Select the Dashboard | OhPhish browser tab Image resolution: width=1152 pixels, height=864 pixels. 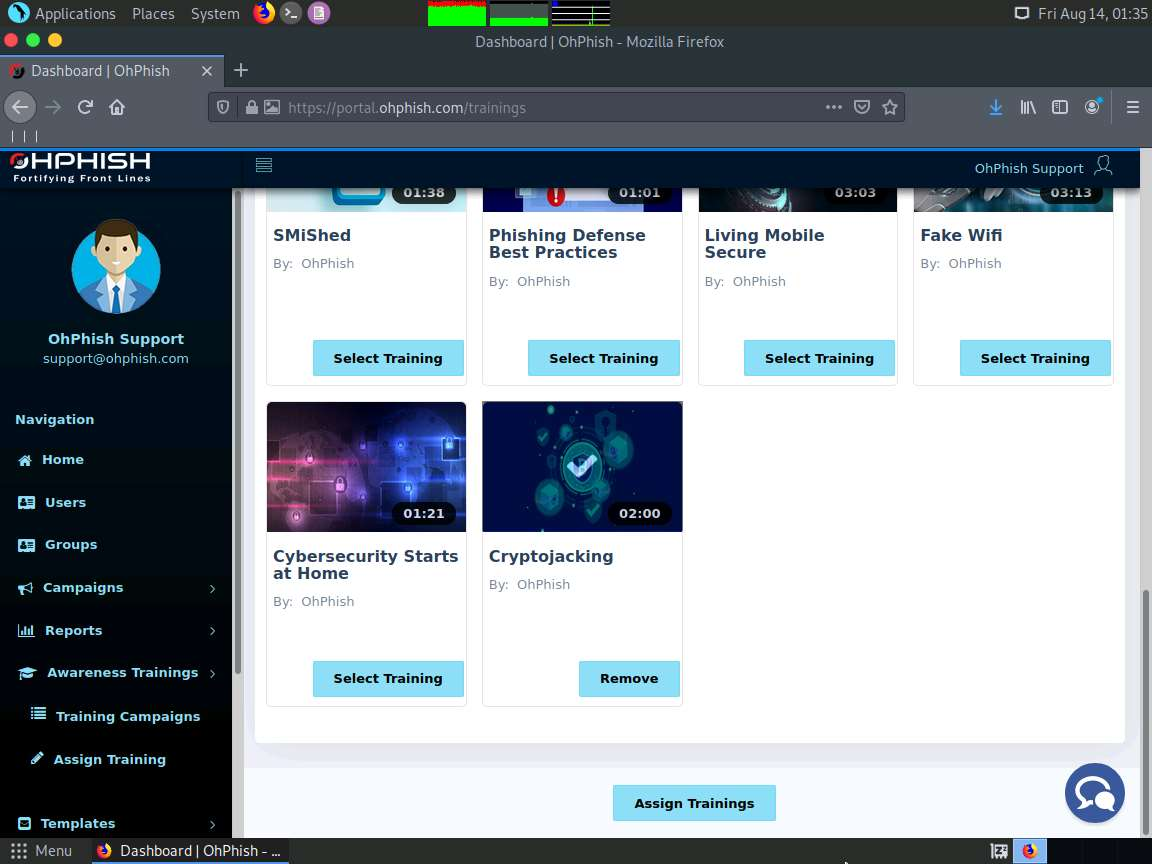click(x=112, y=71)
